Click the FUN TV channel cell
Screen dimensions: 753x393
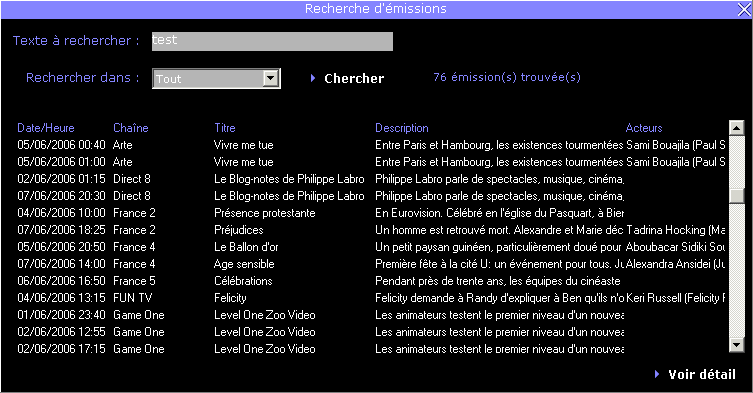[x=133, y=298]
